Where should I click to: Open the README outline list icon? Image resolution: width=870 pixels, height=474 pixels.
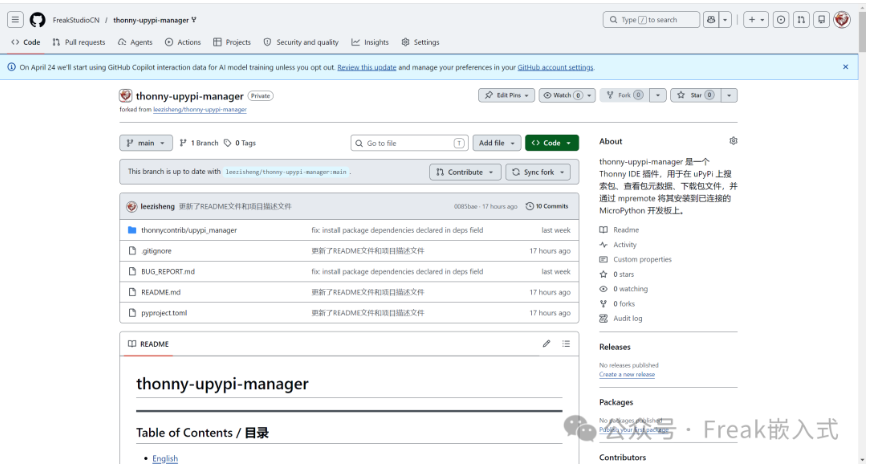(566, 344)
